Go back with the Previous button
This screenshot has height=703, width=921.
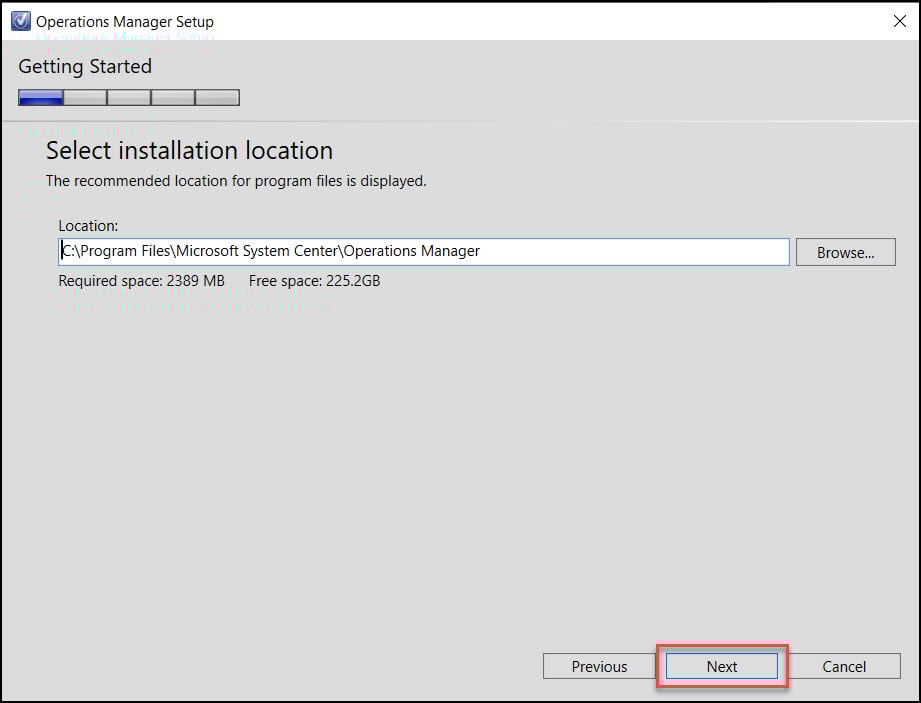(x=599, y=666)
